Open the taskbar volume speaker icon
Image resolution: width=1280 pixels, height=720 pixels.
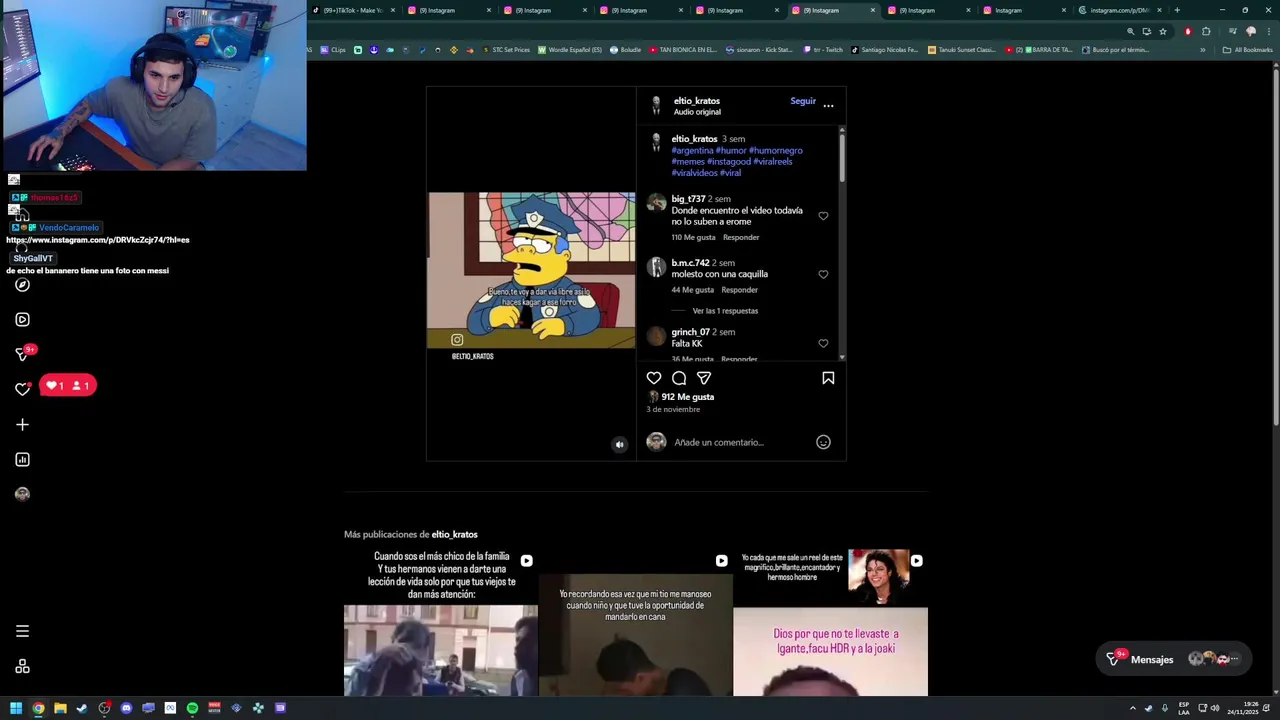(x=1215, y=708)
